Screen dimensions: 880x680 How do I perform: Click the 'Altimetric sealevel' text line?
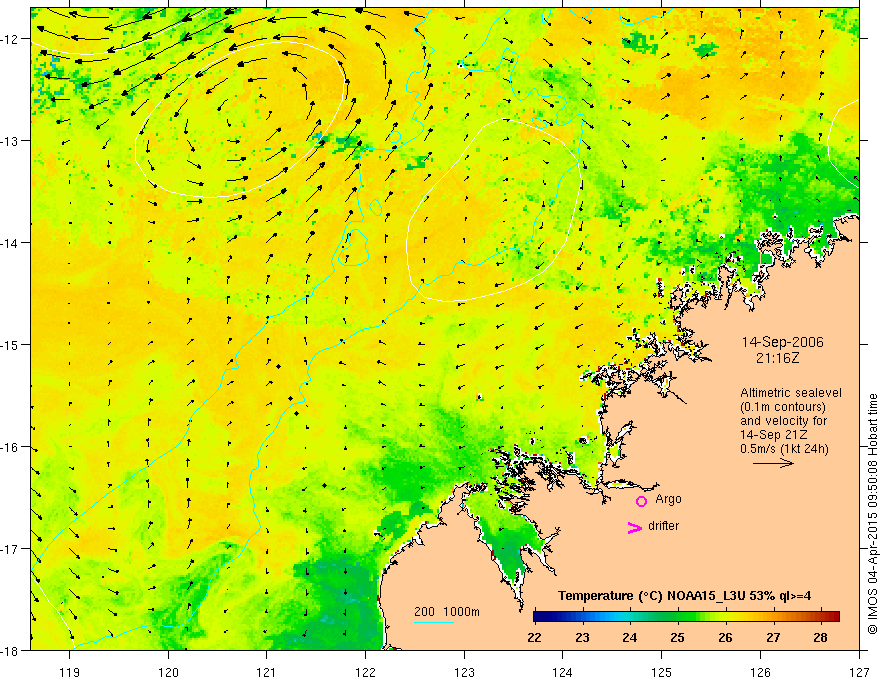click(791, 393)
